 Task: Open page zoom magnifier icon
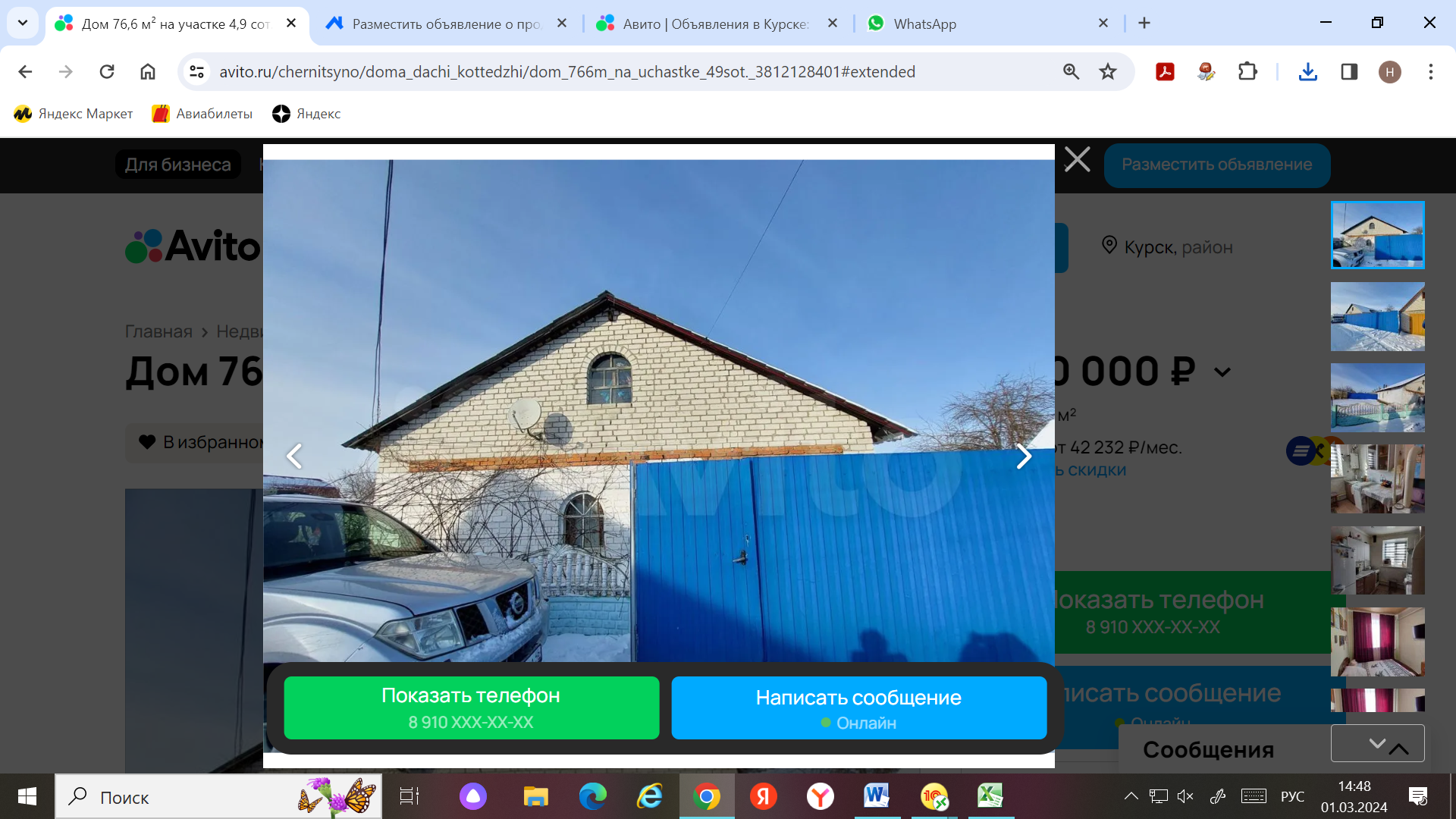tap(1071, 71)
